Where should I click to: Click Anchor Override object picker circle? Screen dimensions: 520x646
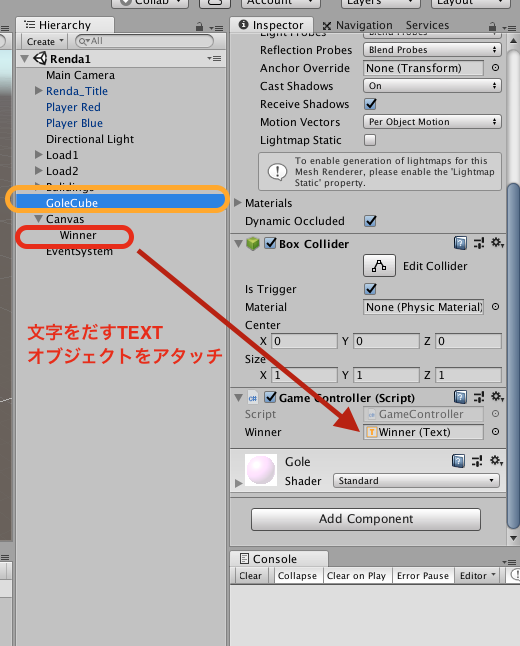(495, 68)
